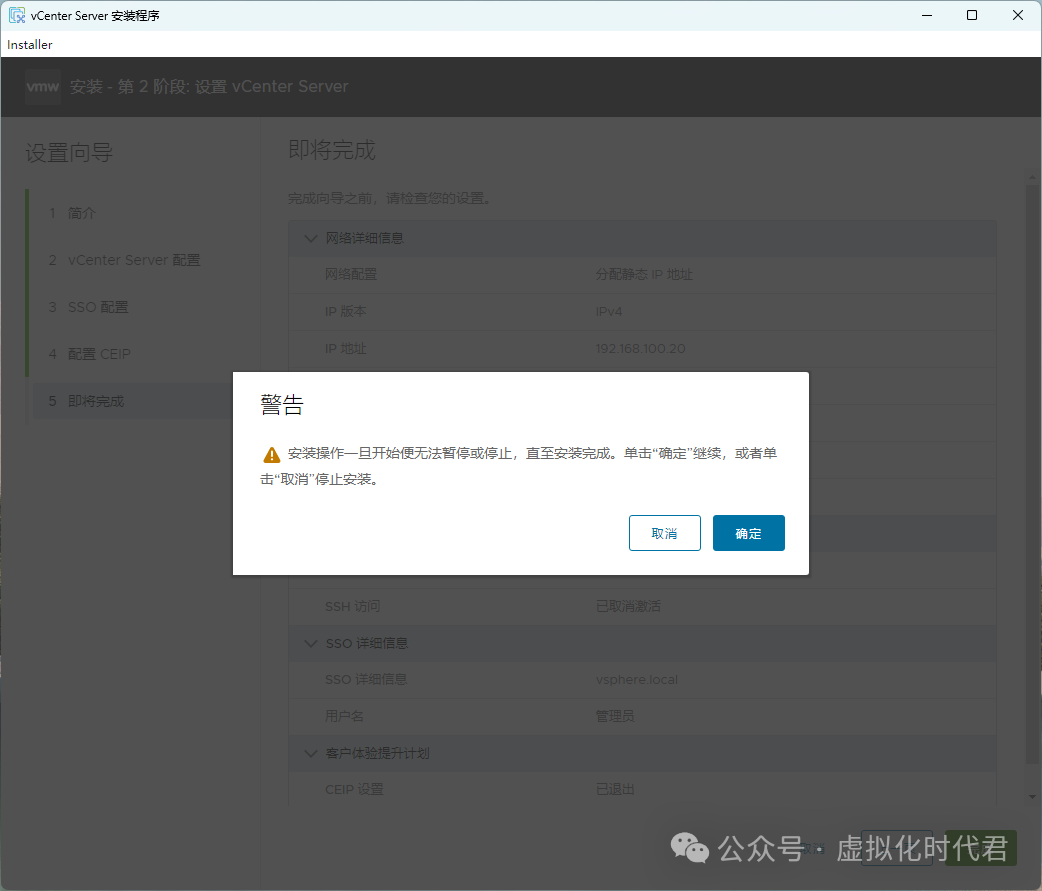Click the IP address value 192.168.100.20
The height and width of the screenshot is (891, 1042).
[641, 349]
